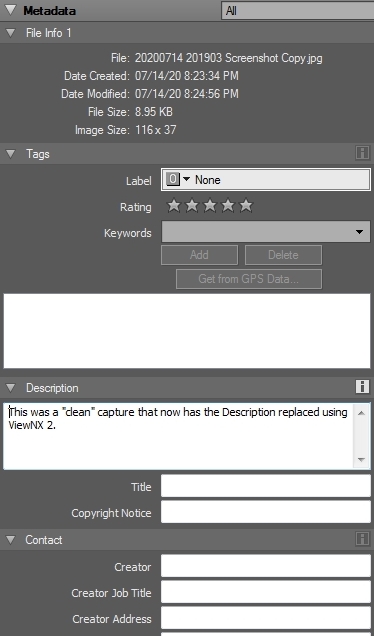Click Image Size value 116 x 37
Viewport: 374px width, 636px height.
pyautogui.click(x=155, y=130)
